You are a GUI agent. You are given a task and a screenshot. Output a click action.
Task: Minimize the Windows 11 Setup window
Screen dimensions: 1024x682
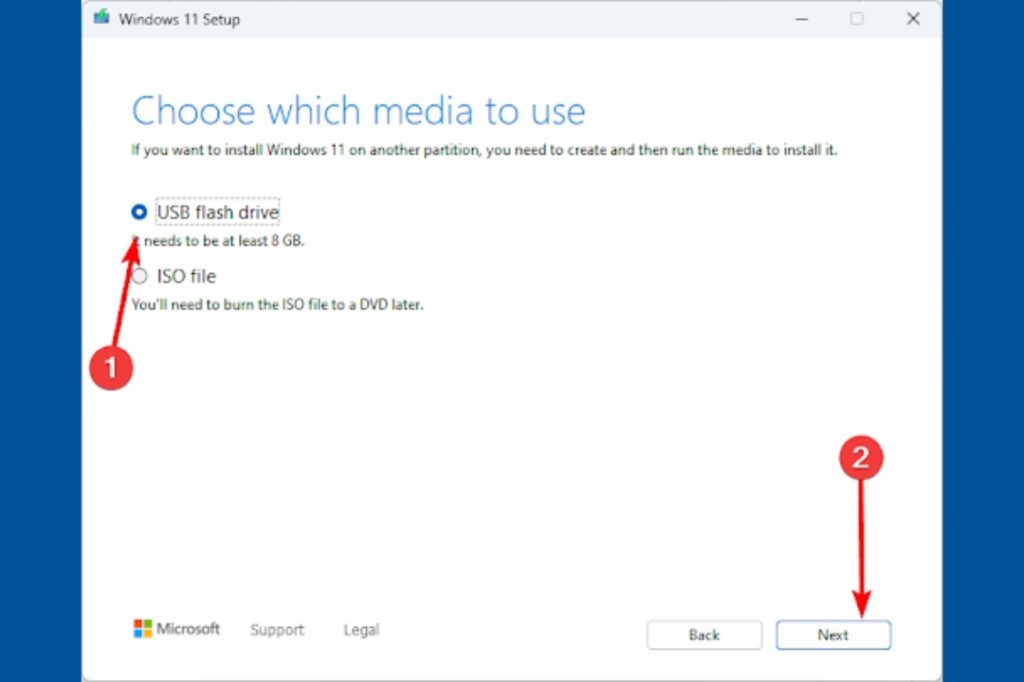tap(801, 19)
